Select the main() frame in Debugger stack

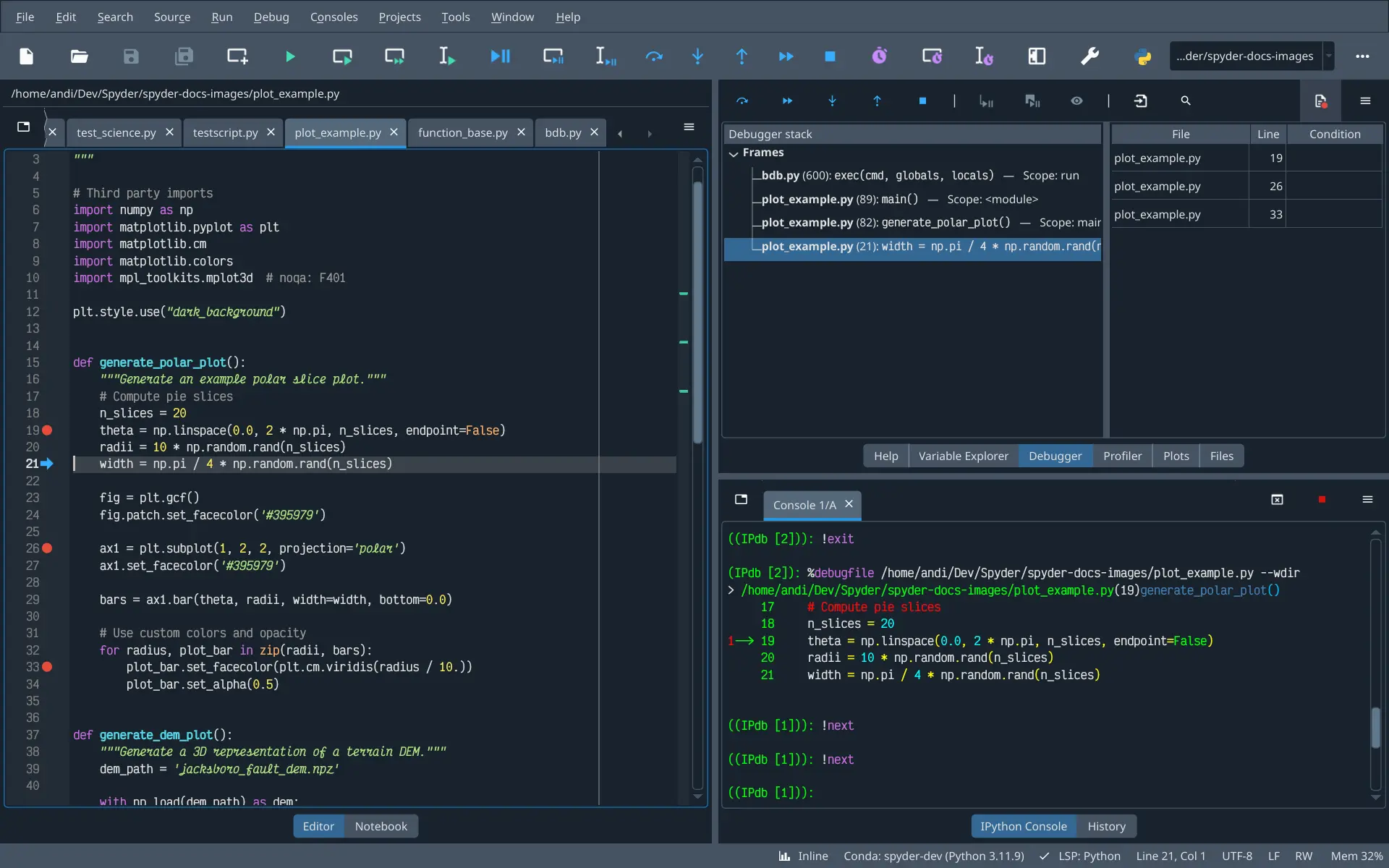point(890,199)
